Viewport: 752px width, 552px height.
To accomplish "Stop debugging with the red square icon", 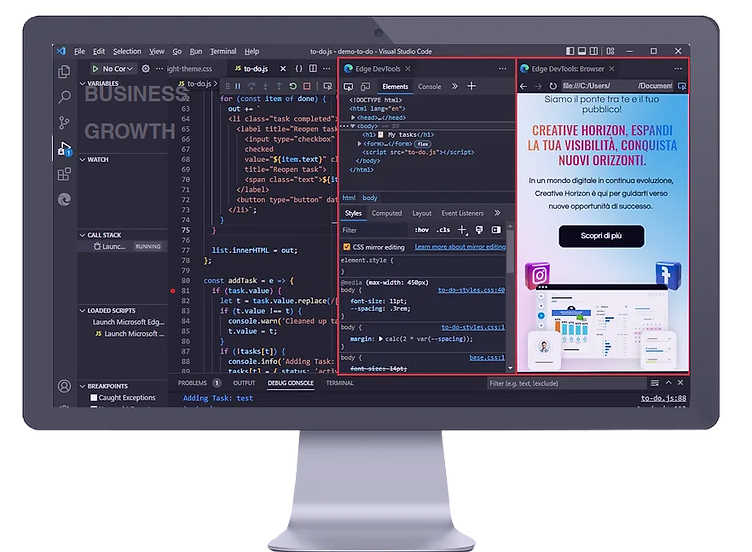I will tap(307, 86).
